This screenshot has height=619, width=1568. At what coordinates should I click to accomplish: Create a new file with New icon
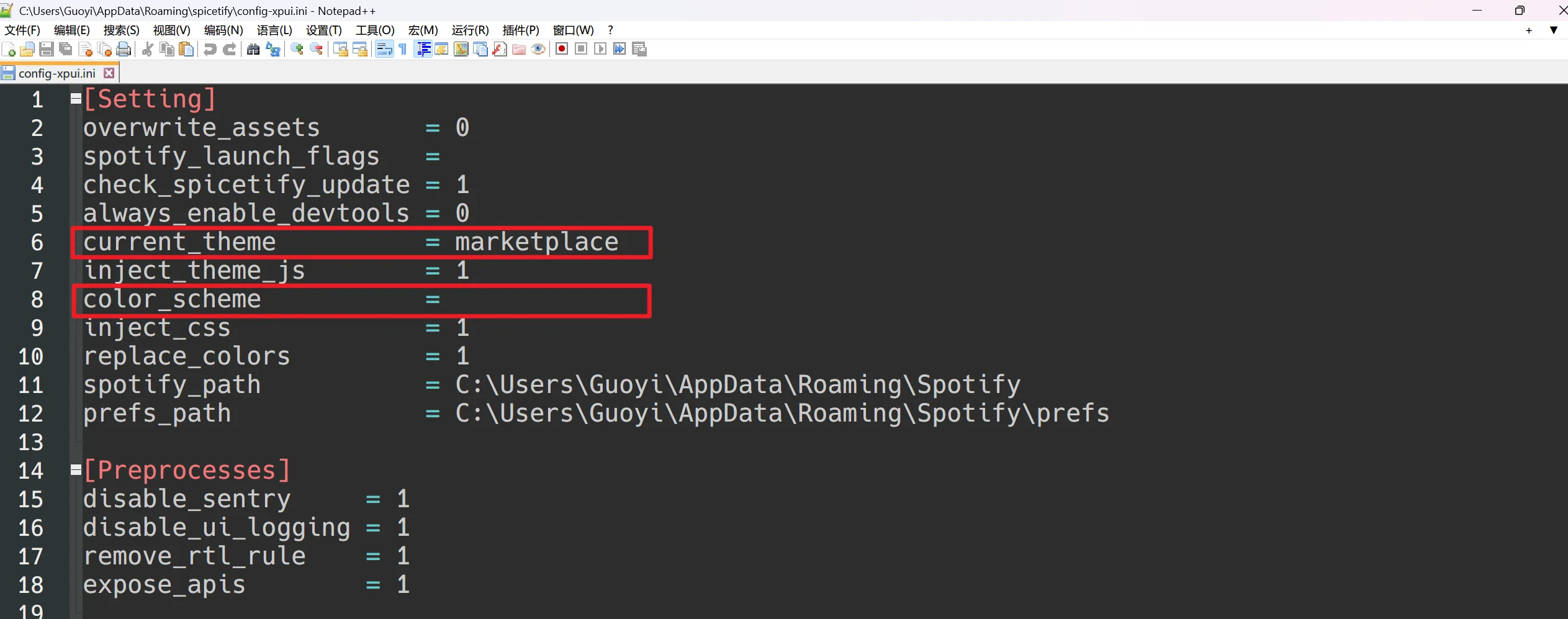click(9, 49)
